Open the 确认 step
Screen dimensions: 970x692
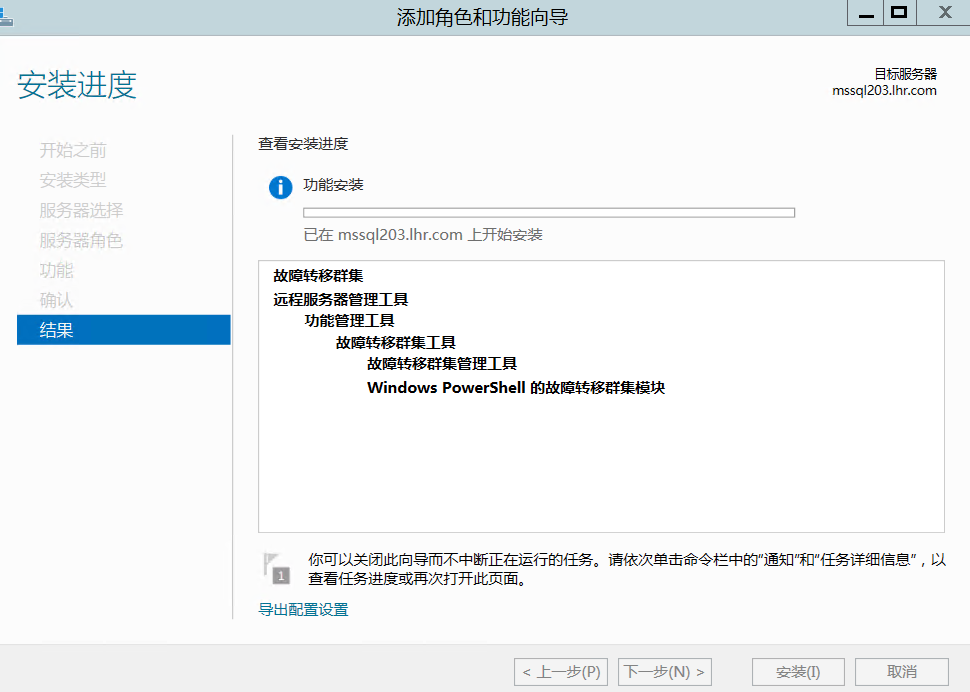click(x=56, y=301)
